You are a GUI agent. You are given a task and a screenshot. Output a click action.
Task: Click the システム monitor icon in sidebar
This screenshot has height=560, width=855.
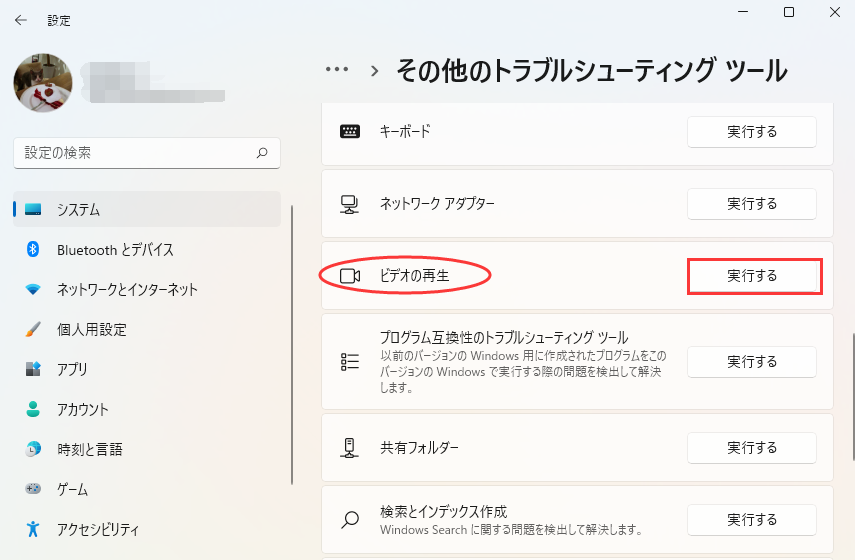33,209
